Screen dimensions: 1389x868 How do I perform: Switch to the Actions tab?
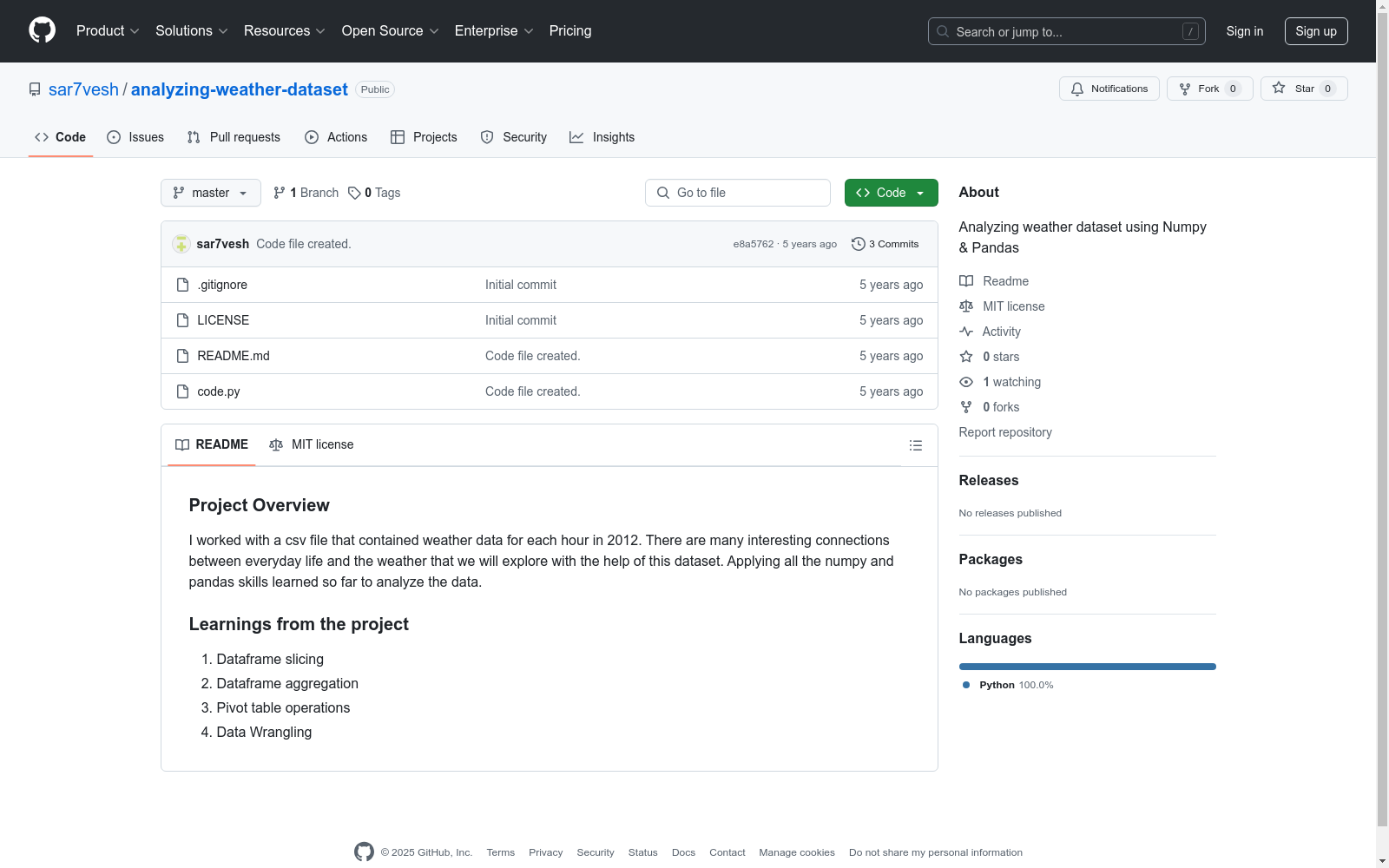pos(336,137)
